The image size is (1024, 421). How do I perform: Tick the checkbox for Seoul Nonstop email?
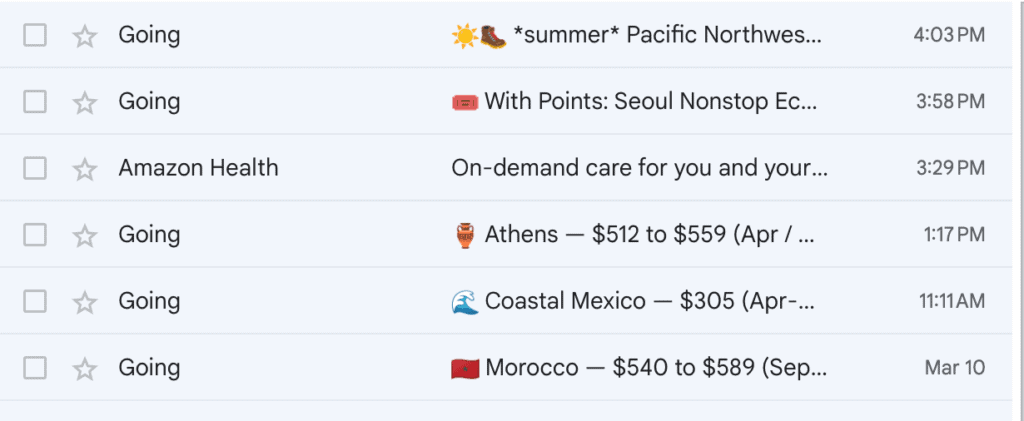pyautogui.click(x=35, y=102)
